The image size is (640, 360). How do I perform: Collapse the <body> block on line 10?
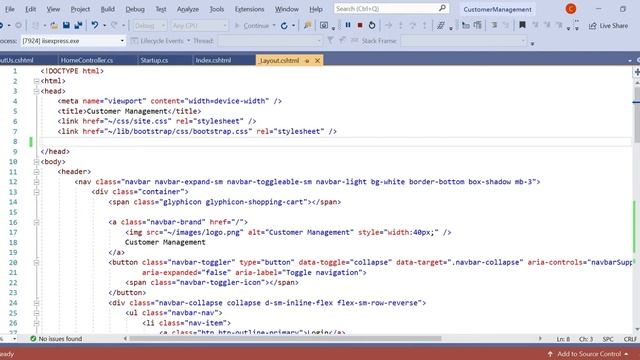36,162
